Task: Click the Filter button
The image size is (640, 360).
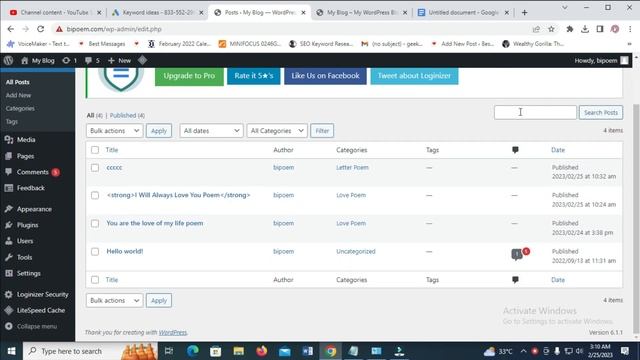Action: [322, 131]
